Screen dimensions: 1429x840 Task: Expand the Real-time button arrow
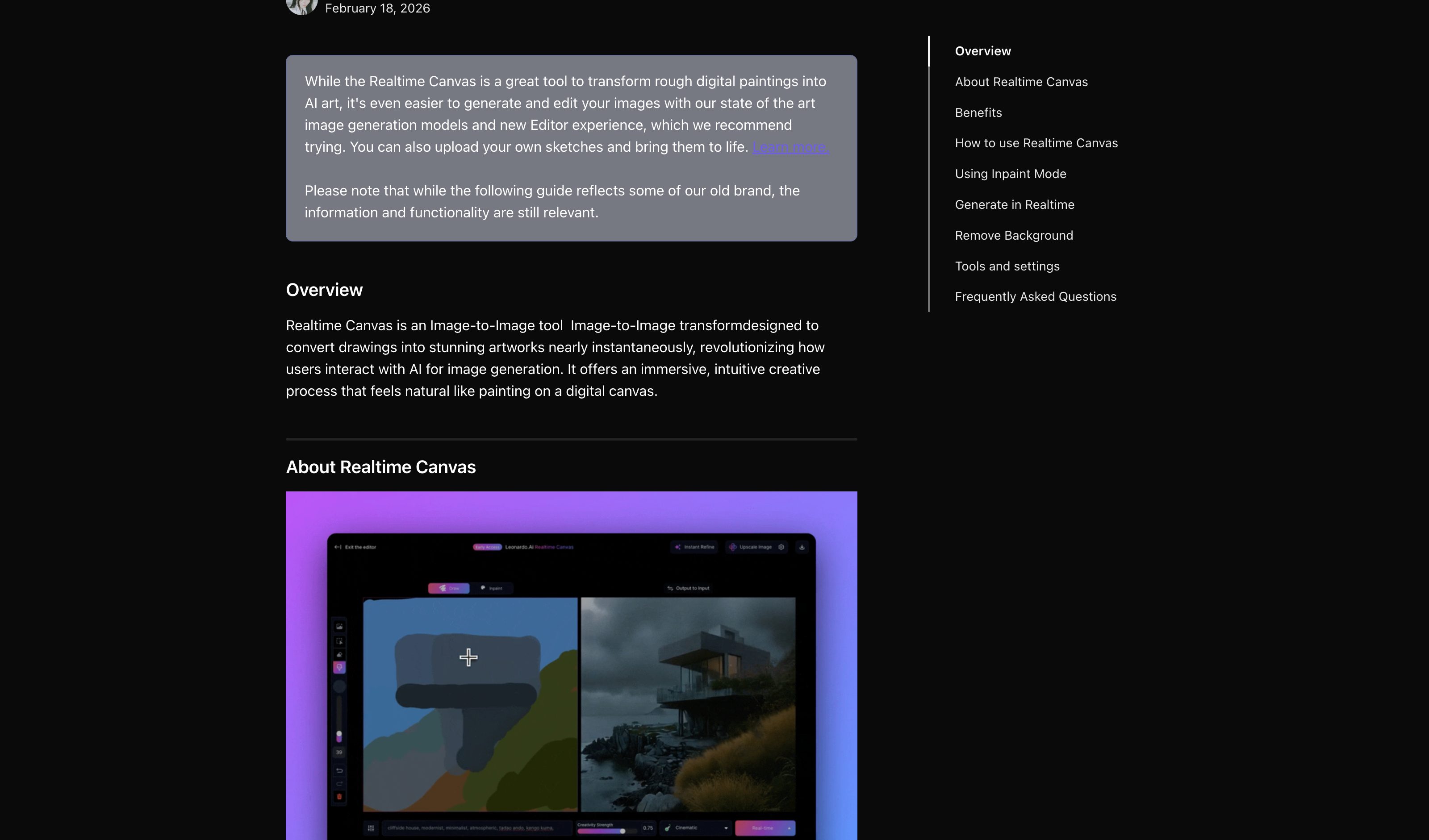789,828
